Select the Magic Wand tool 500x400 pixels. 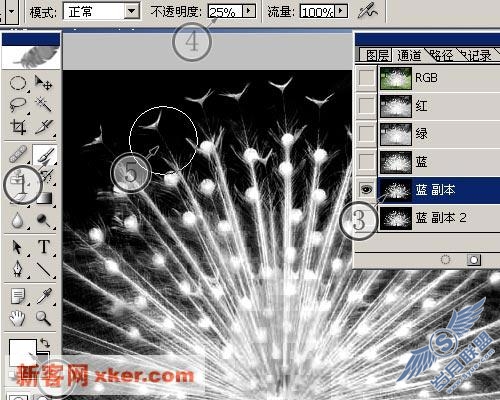pyautogui.click(x=44, y=104)
